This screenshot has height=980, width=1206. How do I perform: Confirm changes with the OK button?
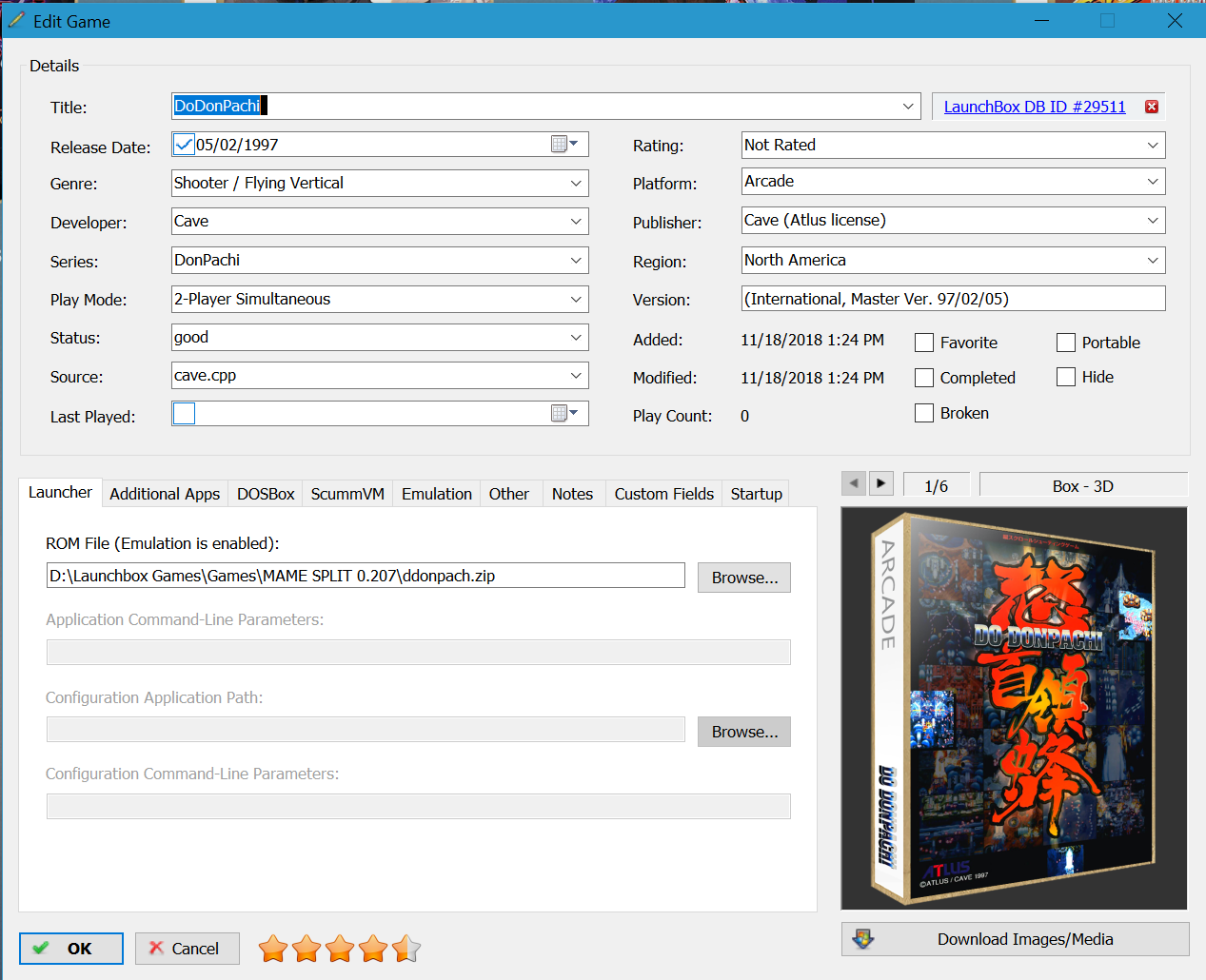(71, 949)
